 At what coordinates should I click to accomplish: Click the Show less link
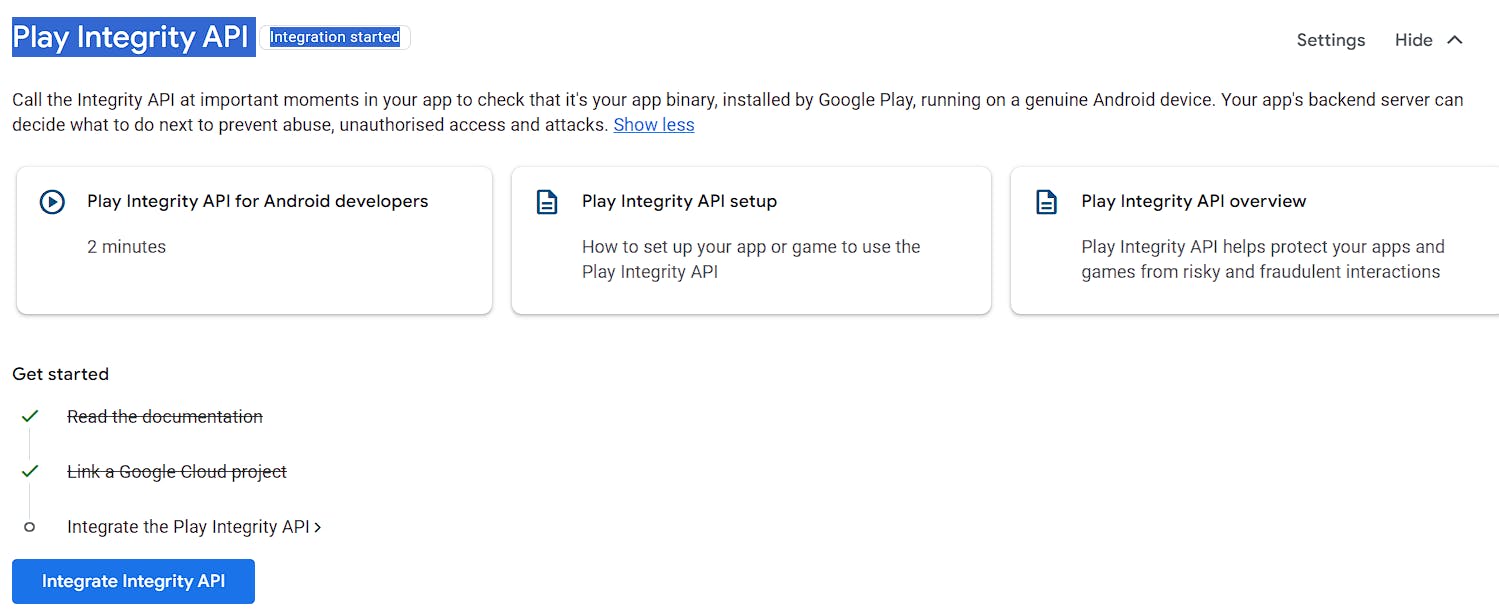point(654,125)
